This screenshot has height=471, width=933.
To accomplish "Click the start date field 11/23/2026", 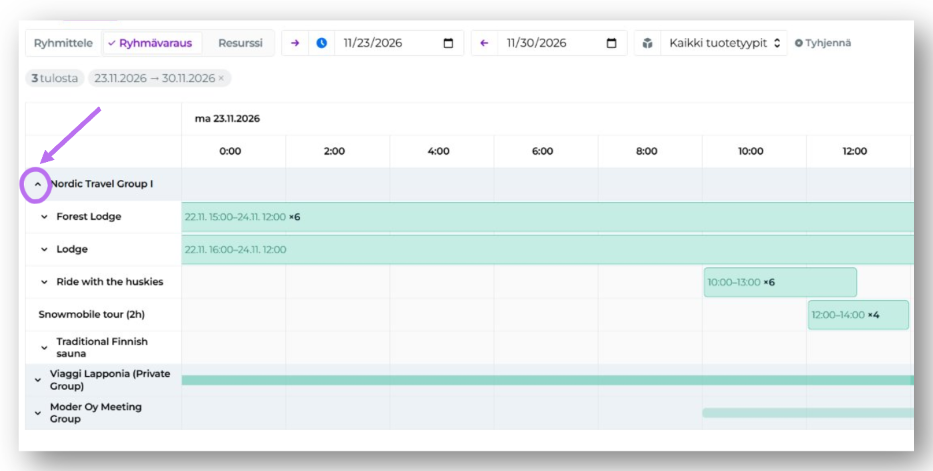I will click(399, 43).
